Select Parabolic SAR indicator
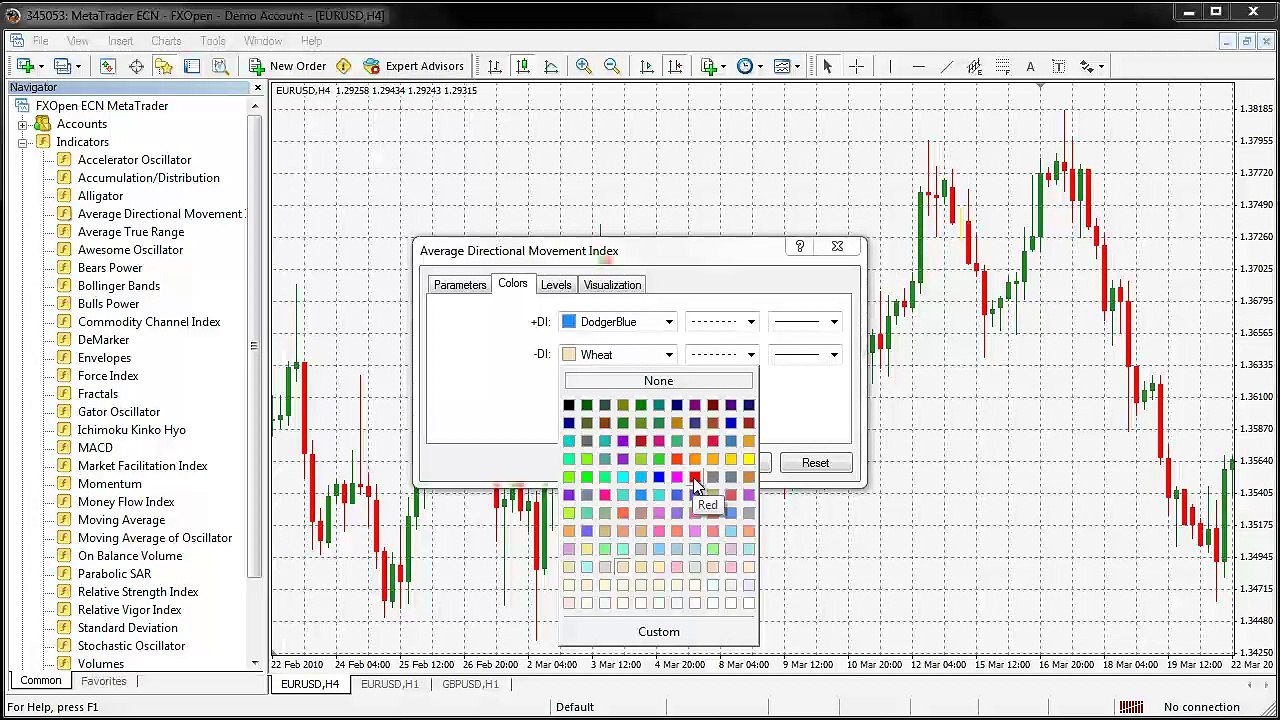This screenshot has width=1280, height=720. pyautogui.click(x=115, y=574)
